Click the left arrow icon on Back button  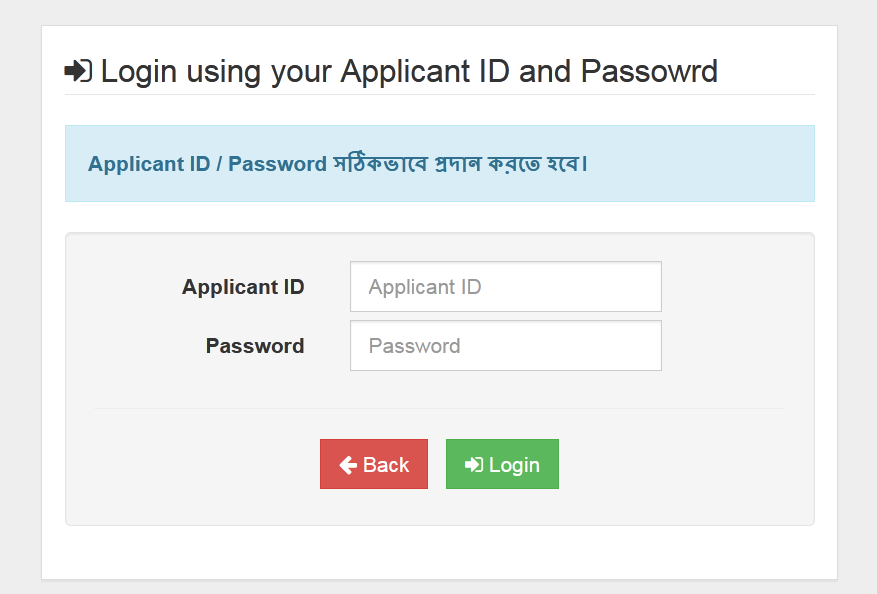pyautogui.click(x=348, y=465)
